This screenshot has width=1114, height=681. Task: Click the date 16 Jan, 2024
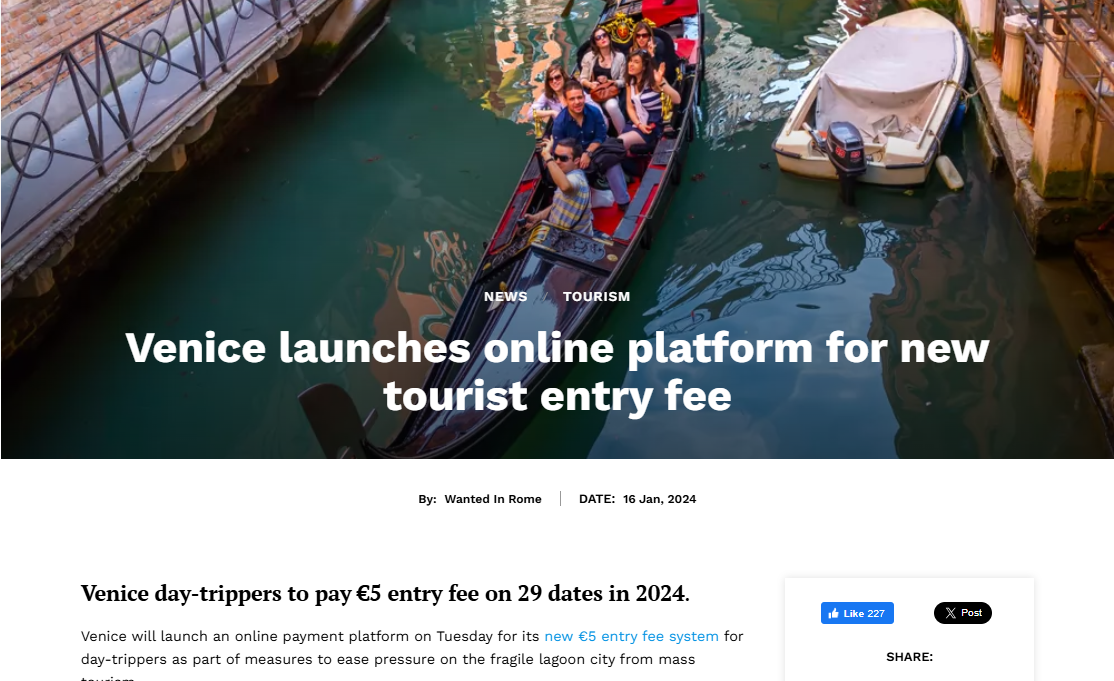pyautogui.click(x=659, y=499)
